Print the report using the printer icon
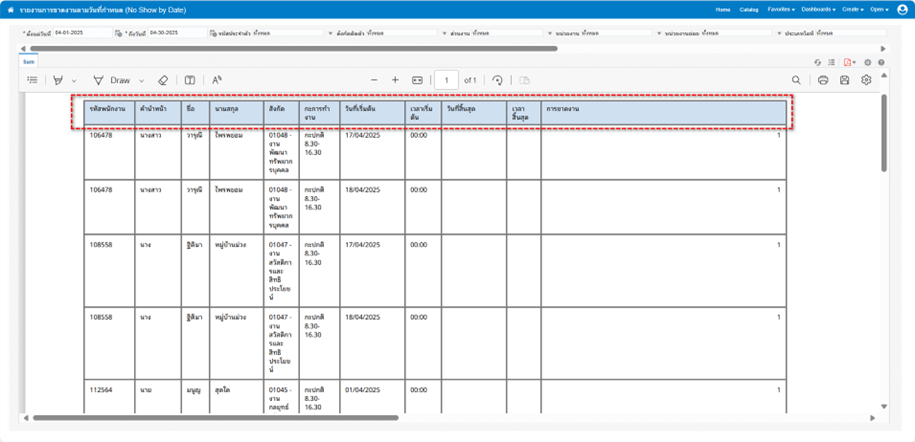This screenshot has height=442, width=915. pyautogui.click(x=823, y=80)
